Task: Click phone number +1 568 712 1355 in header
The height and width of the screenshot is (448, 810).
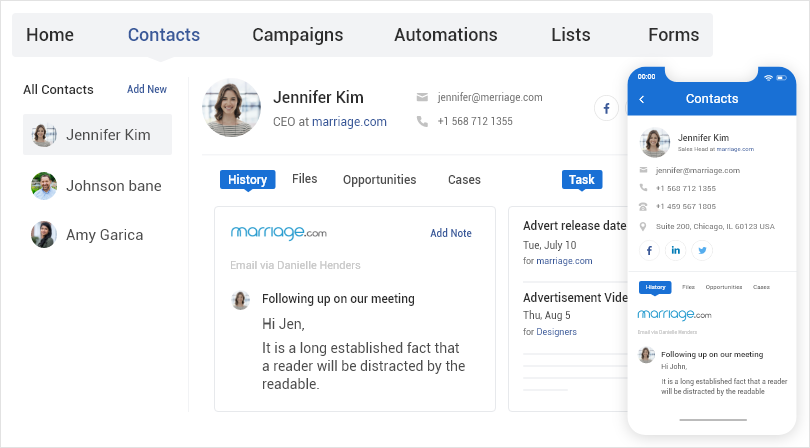Action: (x=475, y=121)
